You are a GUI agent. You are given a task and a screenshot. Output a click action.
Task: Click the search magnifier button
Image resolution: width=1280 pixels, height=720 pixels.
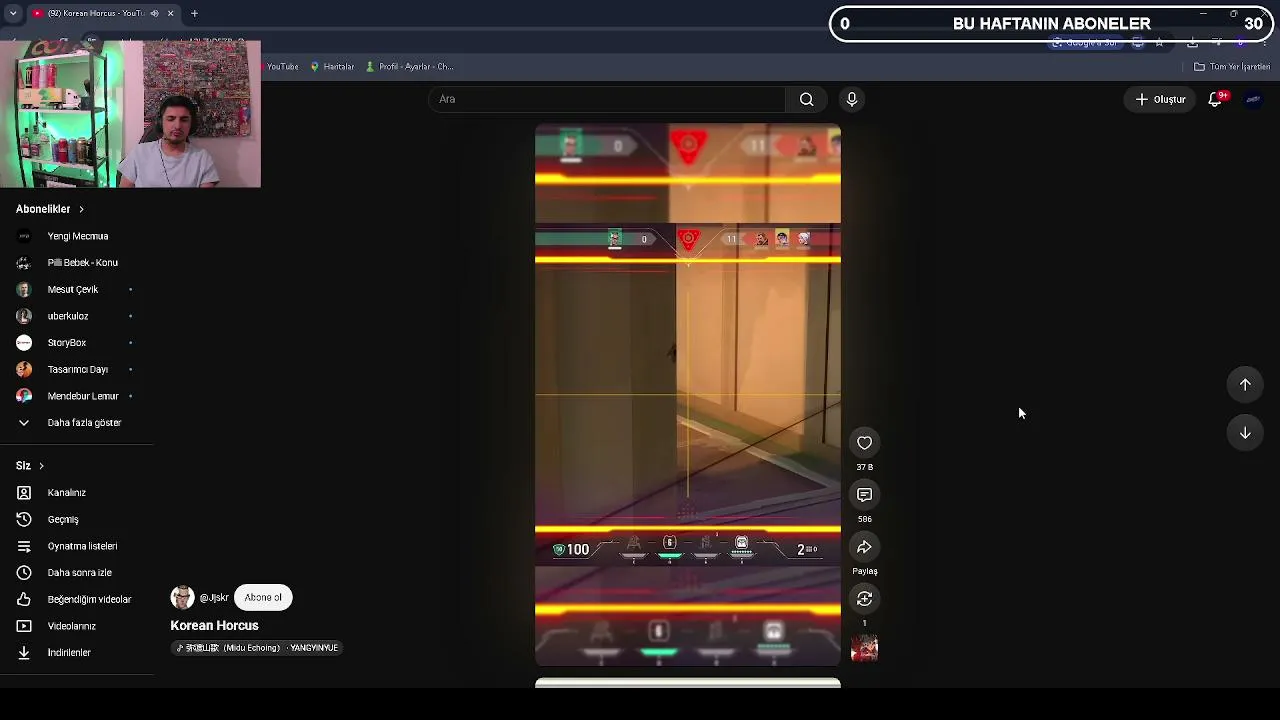tap(806, 99)
